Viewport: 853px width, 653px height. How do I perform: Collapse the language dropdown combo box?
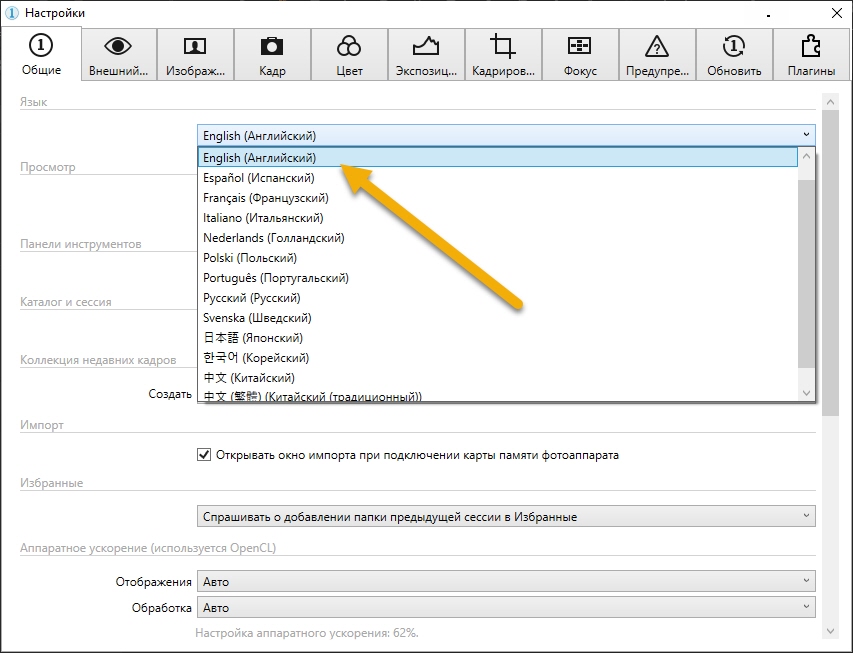tap(506, 135)
